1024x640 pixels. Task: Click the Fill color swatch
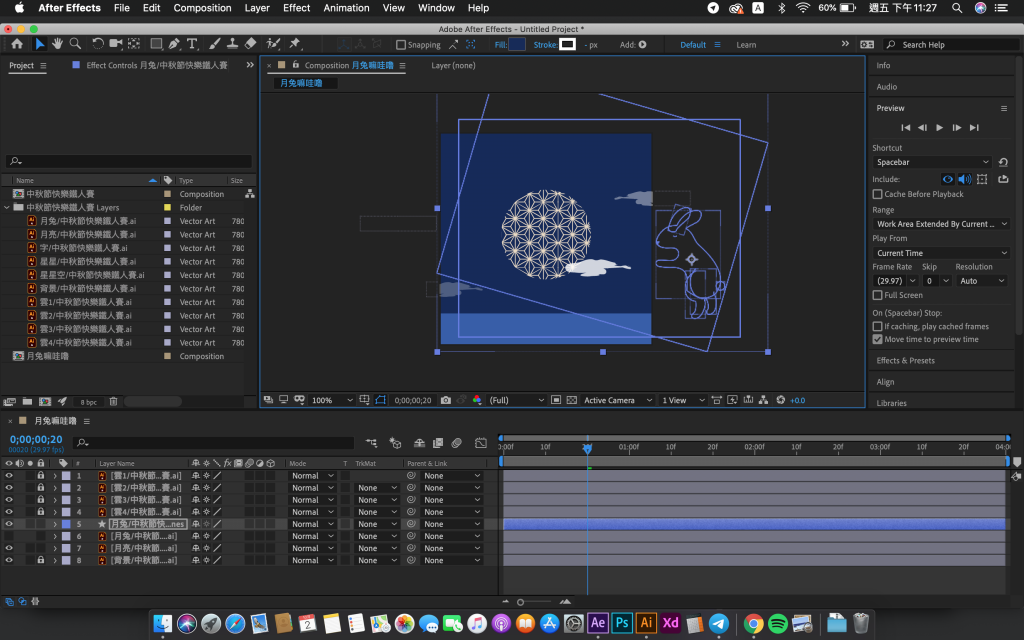[517, 45]
